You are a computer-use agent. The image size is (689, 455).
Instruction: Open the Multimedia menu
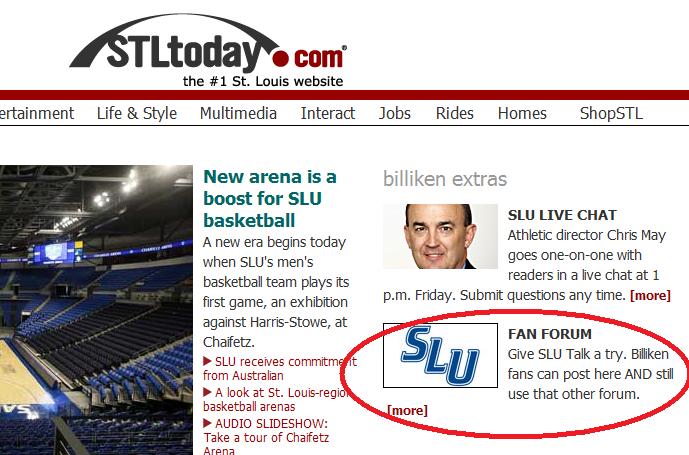point(238,113)
